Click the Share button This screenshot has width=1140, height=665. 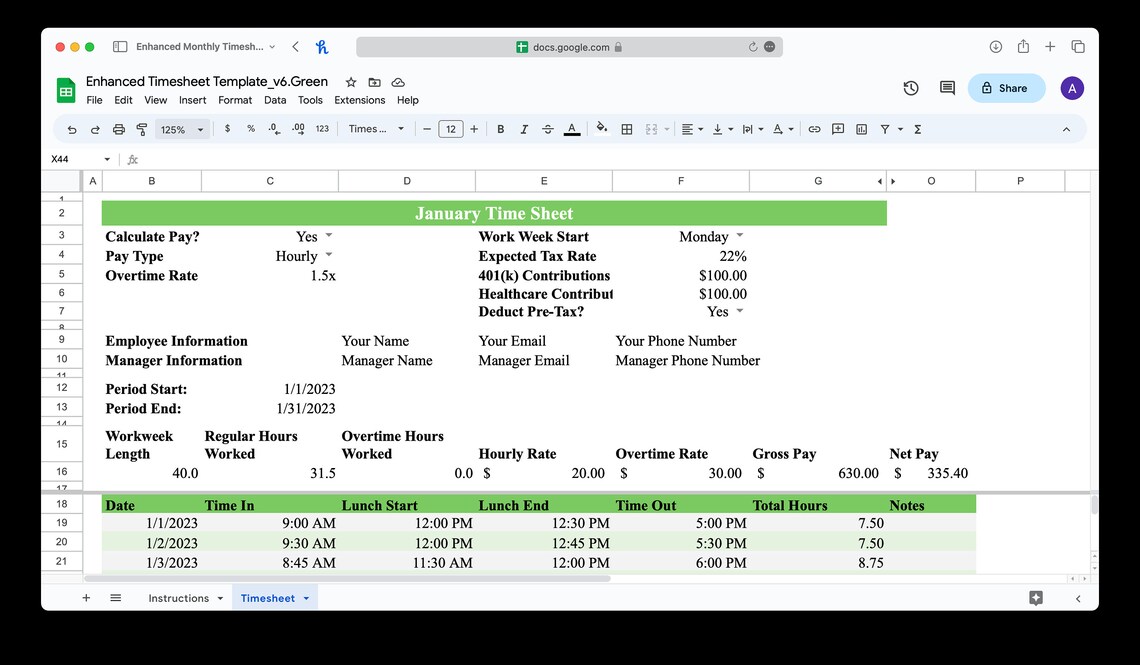tap(1006, 88)
